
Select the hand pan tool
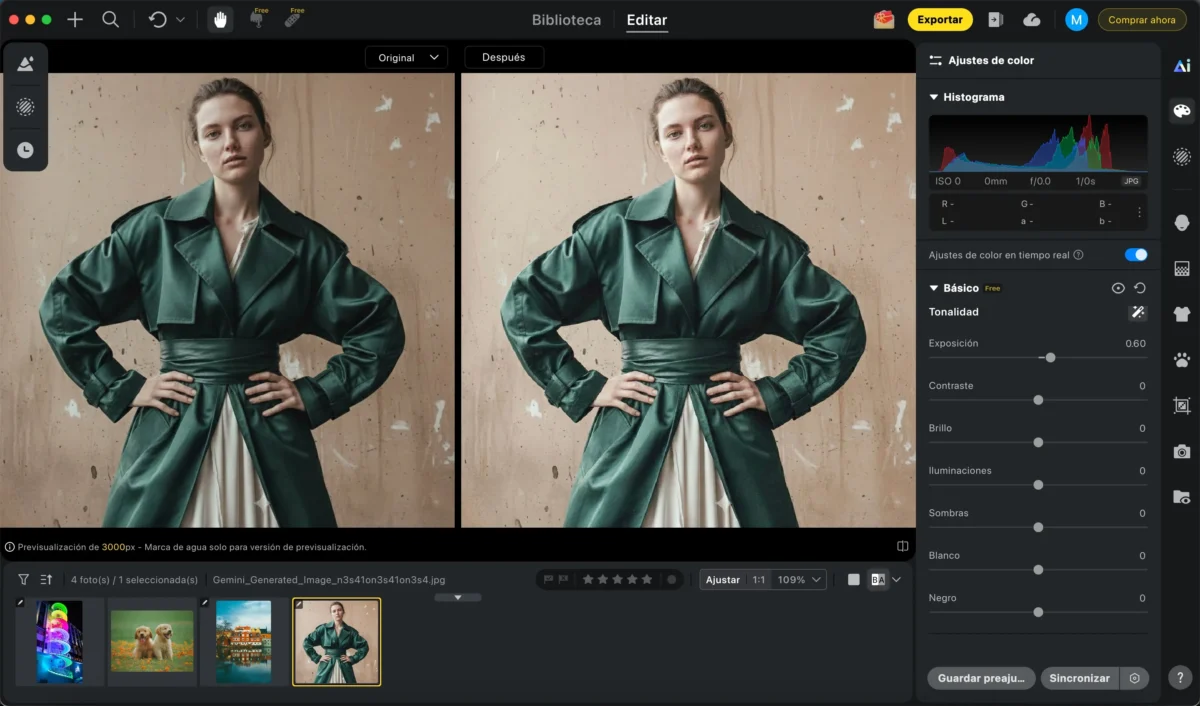(220, 20)
